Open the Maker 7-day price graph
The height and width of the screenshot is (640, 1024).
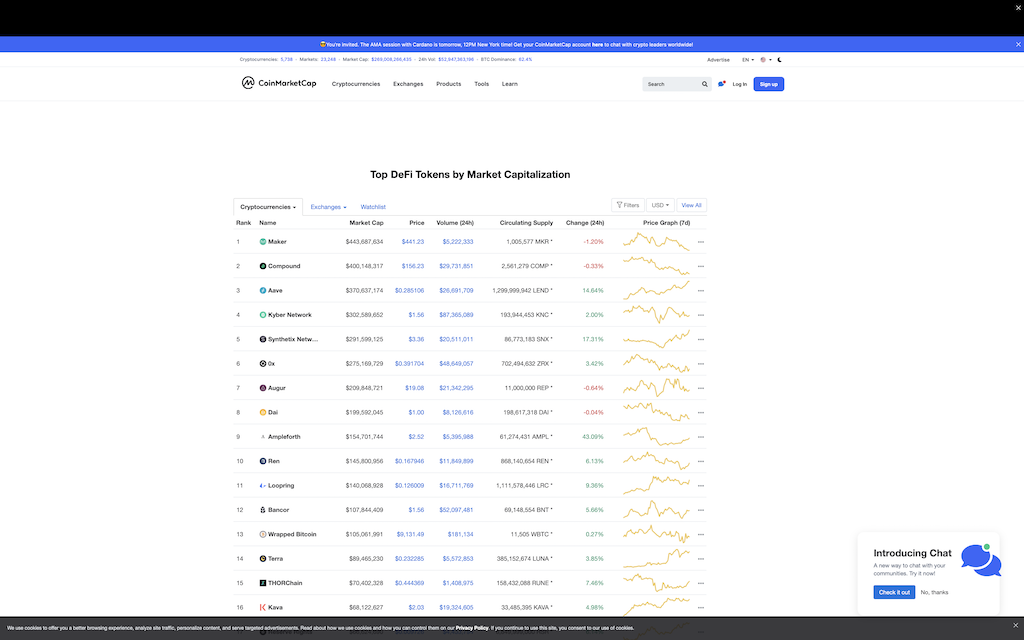point(656,242)
